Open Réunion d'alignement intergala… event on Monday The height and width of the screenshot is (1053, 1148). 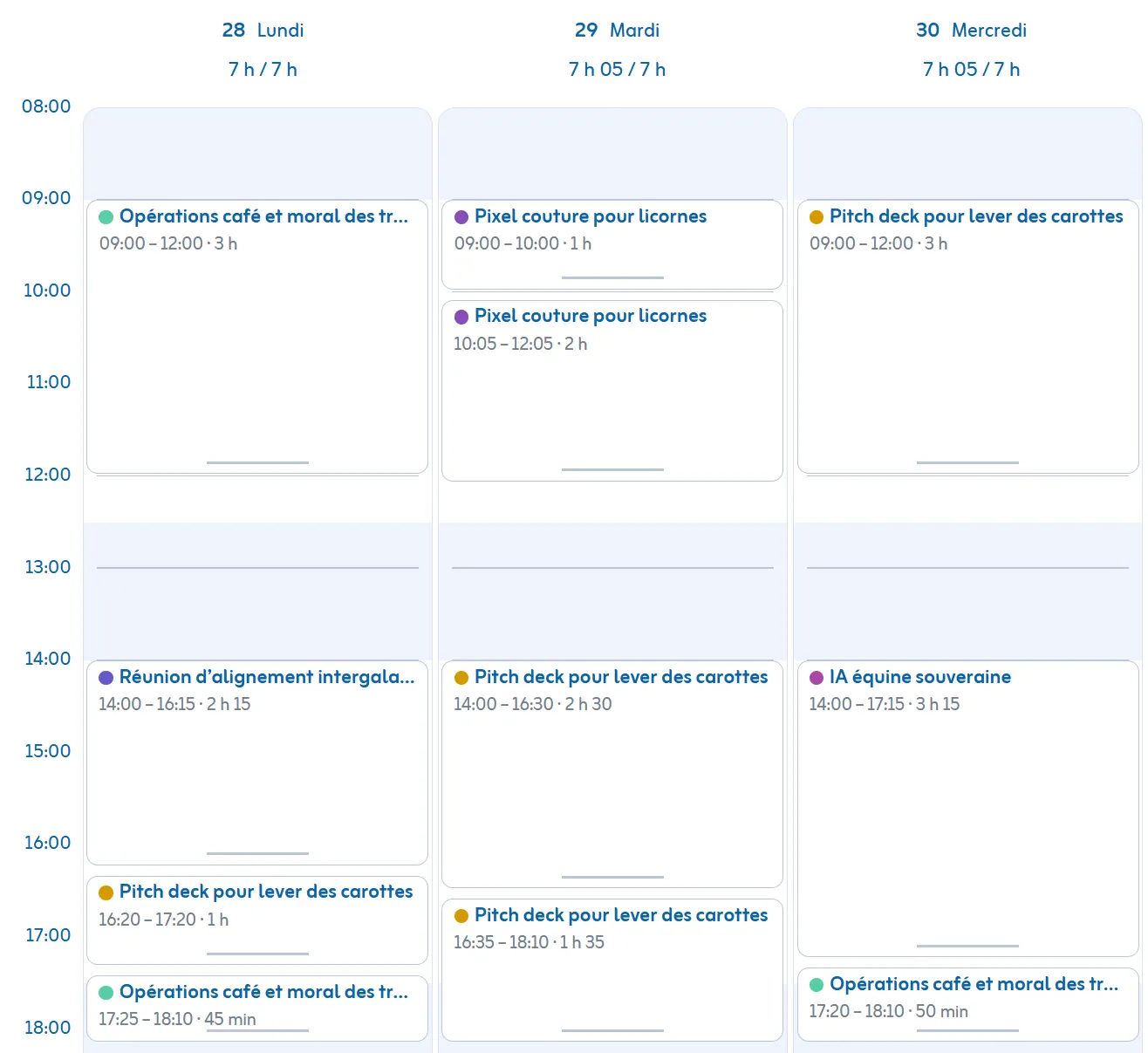pos(257,762)
